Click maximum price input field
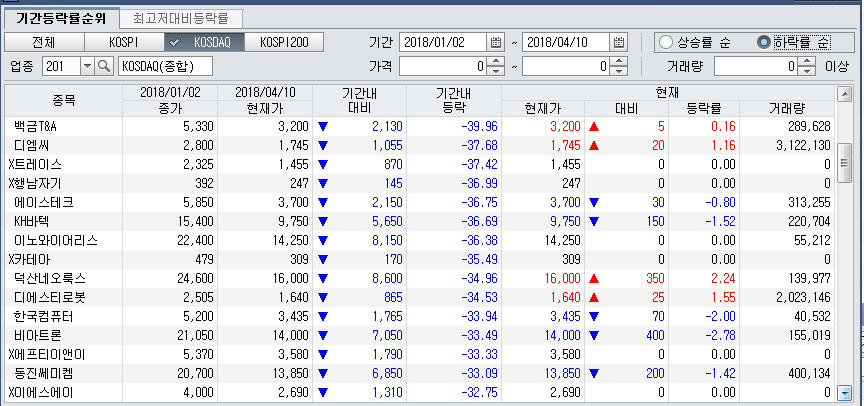This screenshot has height=406, width=864. pyautogui.click(x=566, y=67)
